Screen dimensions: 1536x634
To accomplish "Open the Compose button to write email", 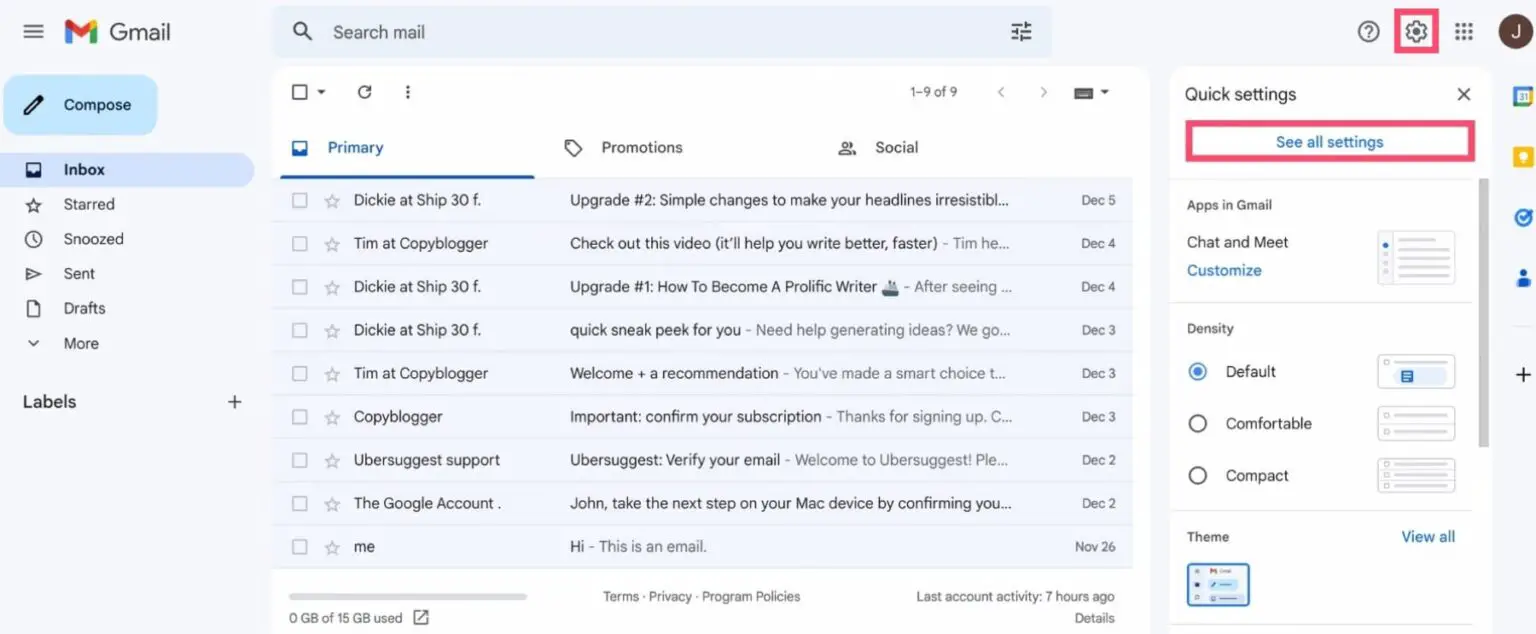I will click(x=80, y=104).
